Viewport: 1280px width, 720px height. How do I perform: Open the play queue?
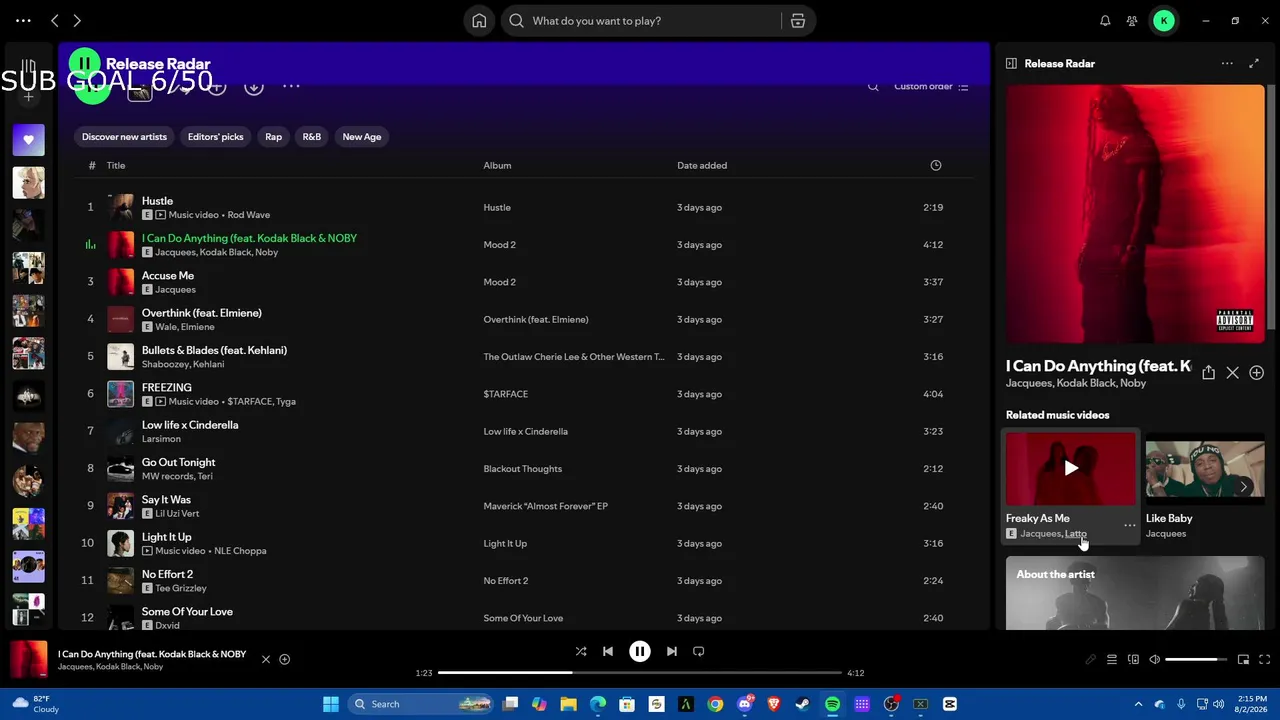[1112, 660]
